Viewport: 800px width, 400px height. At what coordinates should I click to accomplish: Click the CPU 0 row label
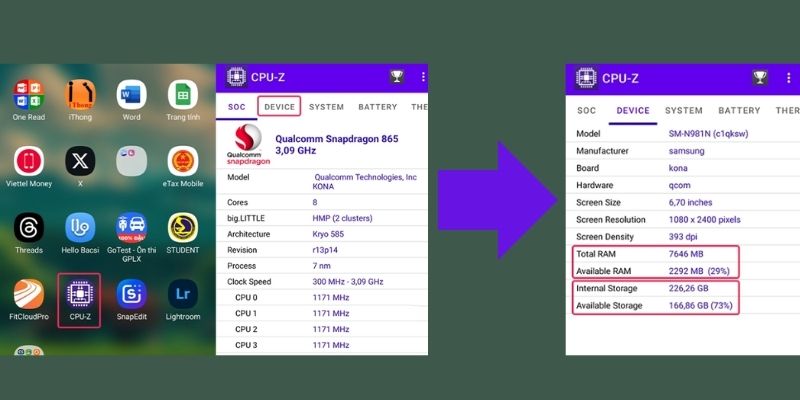(246, 297)
